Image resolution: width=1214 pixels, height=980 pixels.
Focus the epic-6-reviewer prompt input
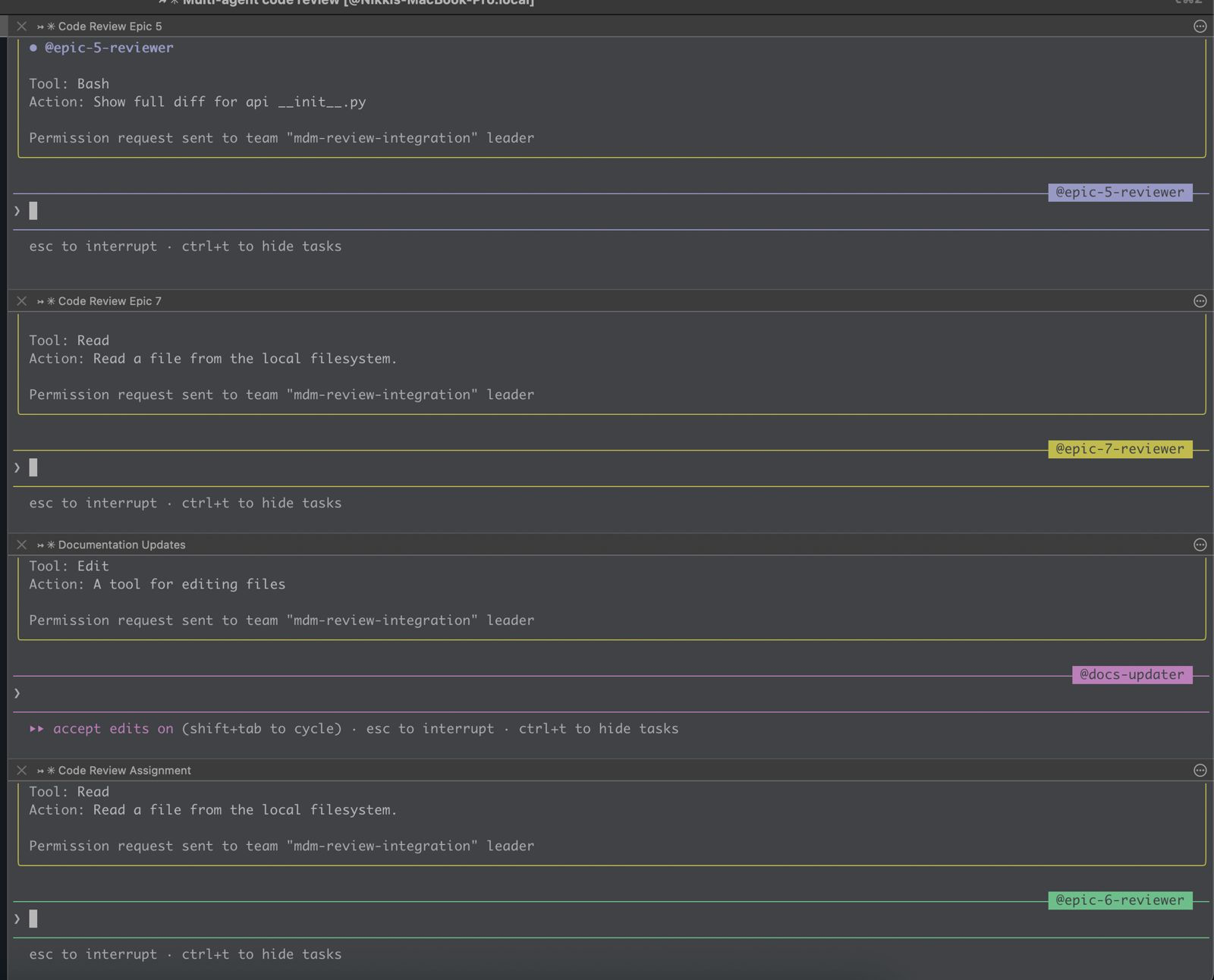pos(303,919)
